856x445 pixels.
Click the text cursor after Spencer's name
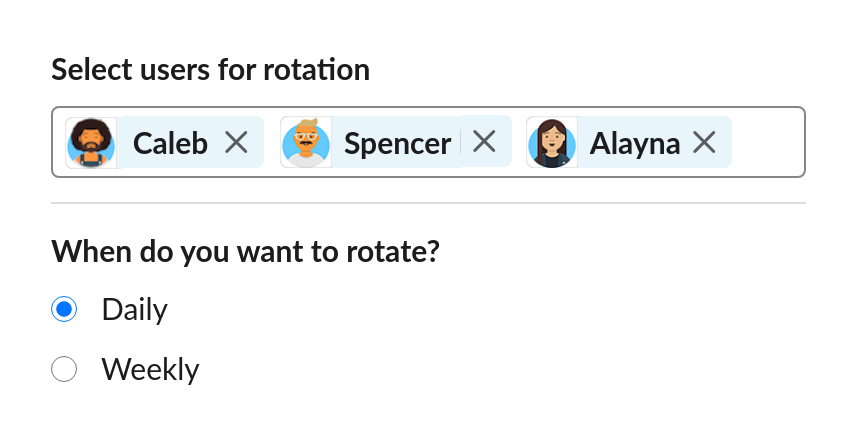tap(460, 143)
